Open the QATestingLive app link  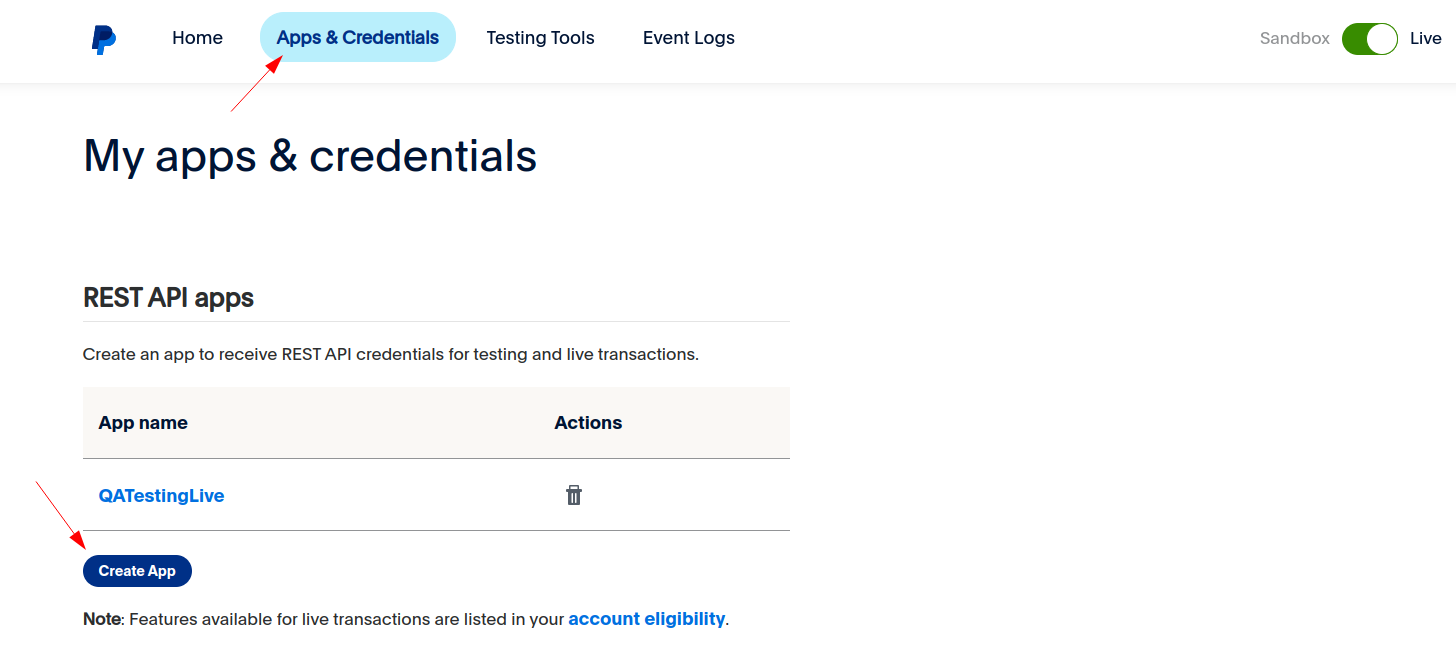161,496
